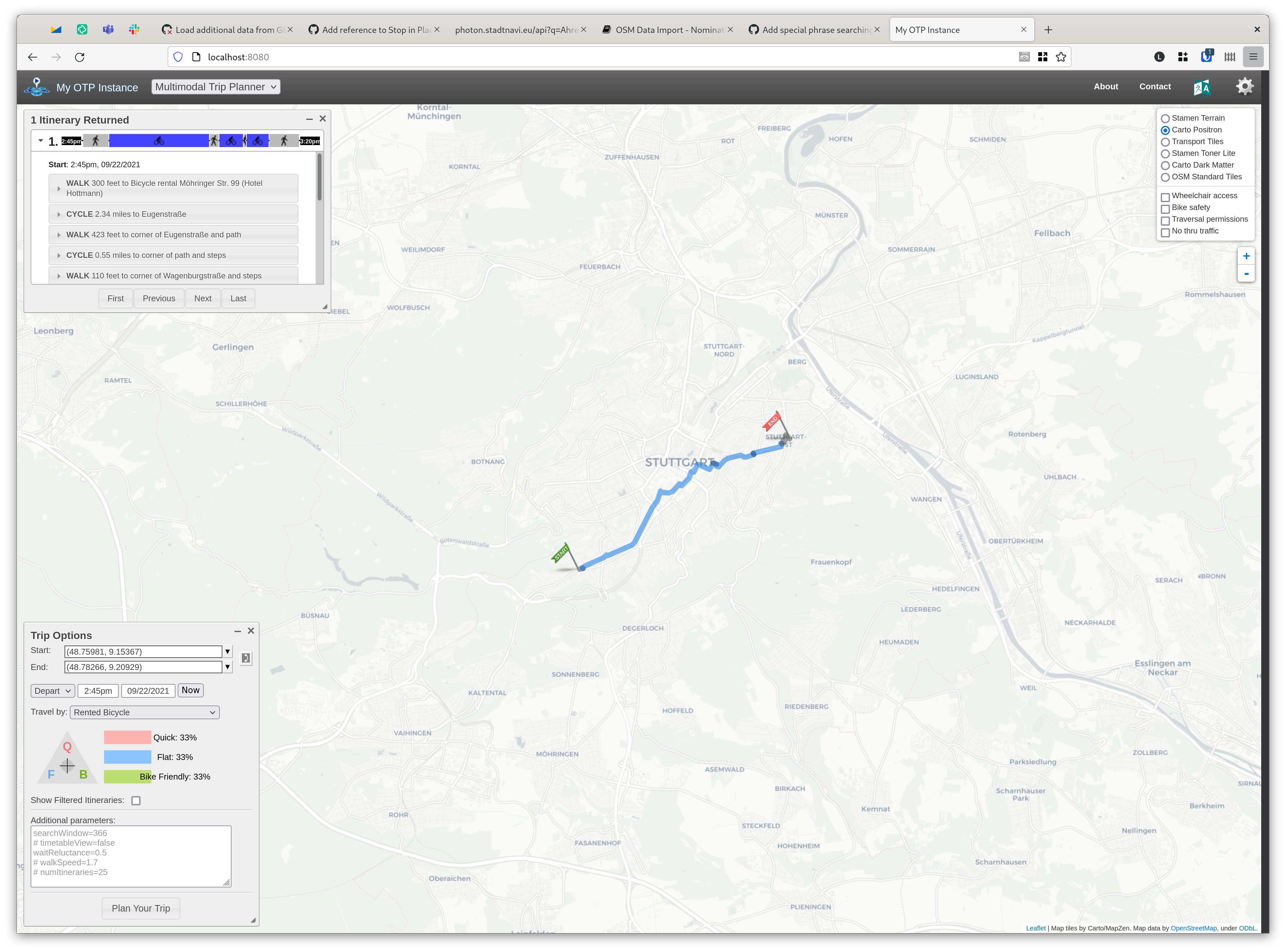
Task: Reload the current page
Action: [x=80, y=57]
